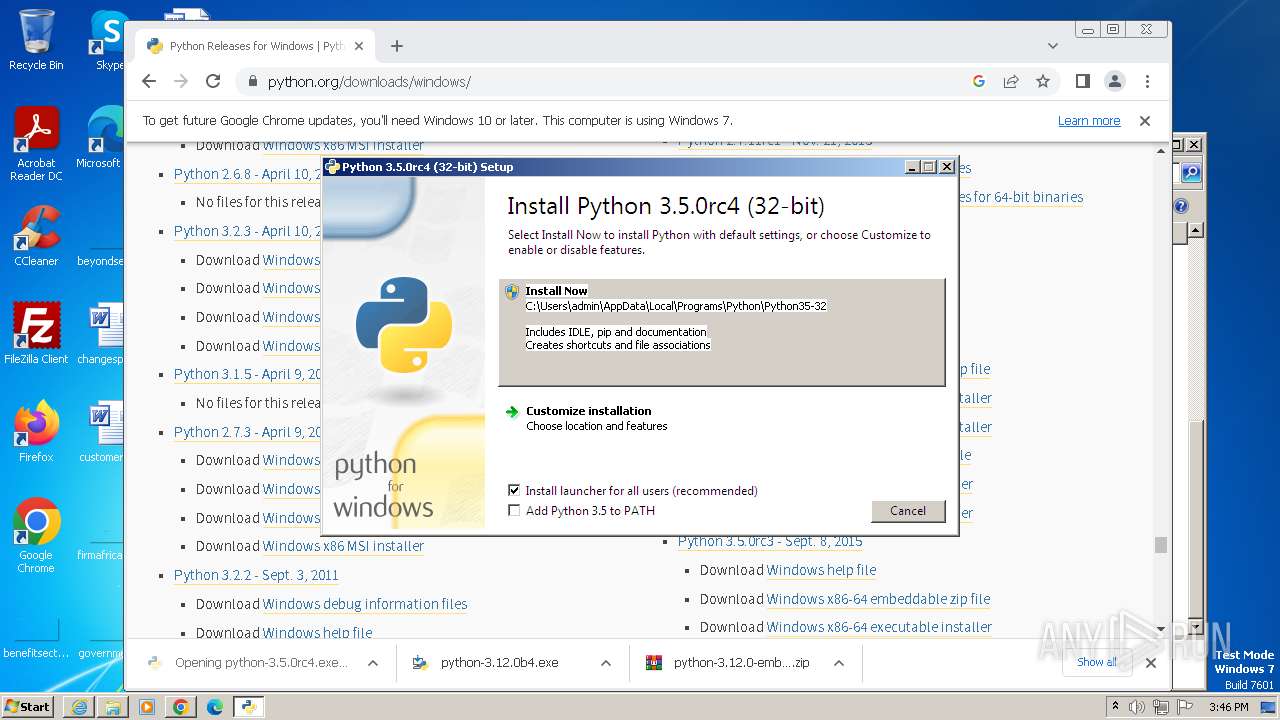Viewport: 1280px width, 720px height.
Task: Launch Firefox desktop icon
Action: (x=36, y=432)
